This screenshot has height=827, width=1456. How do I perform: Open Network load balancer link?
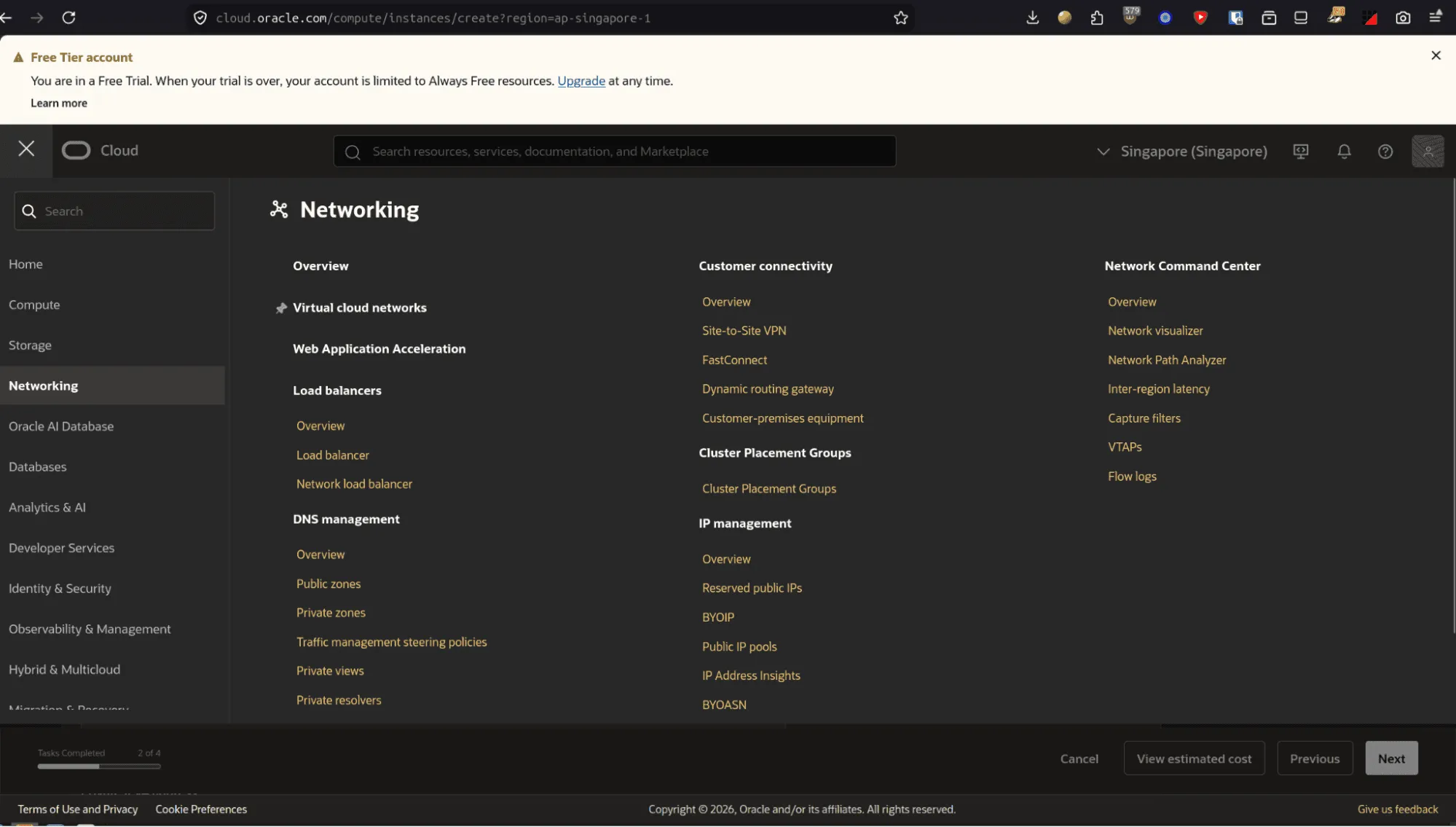[354, 485]
